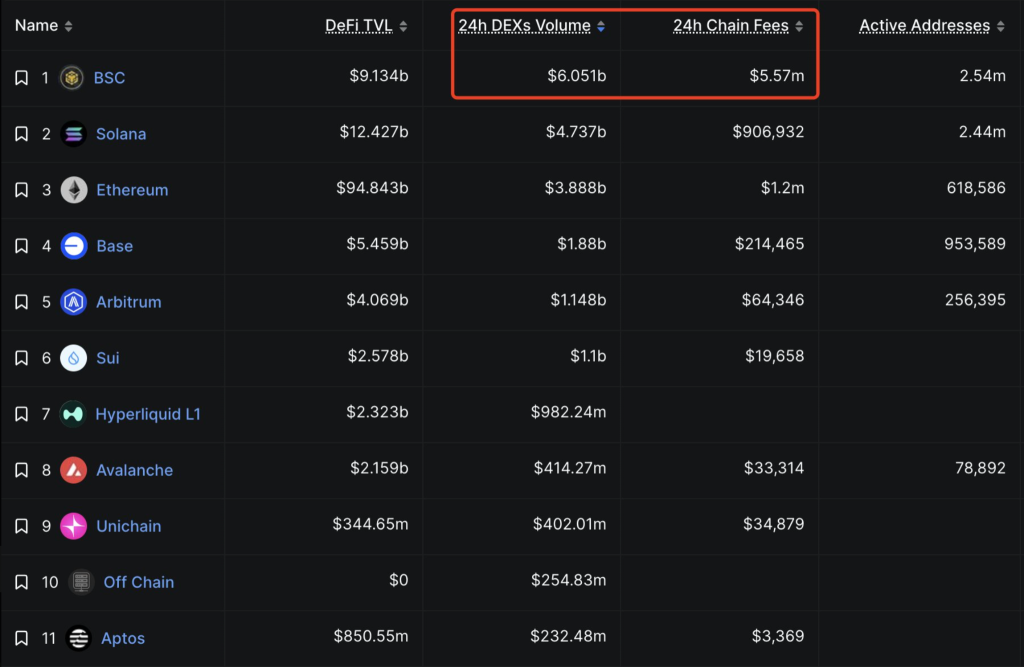Image resolution: width=1024 pixels, height=667 pixels.
Task: Sort by Active Addresses arrows
Action: tap(1001, 27)
